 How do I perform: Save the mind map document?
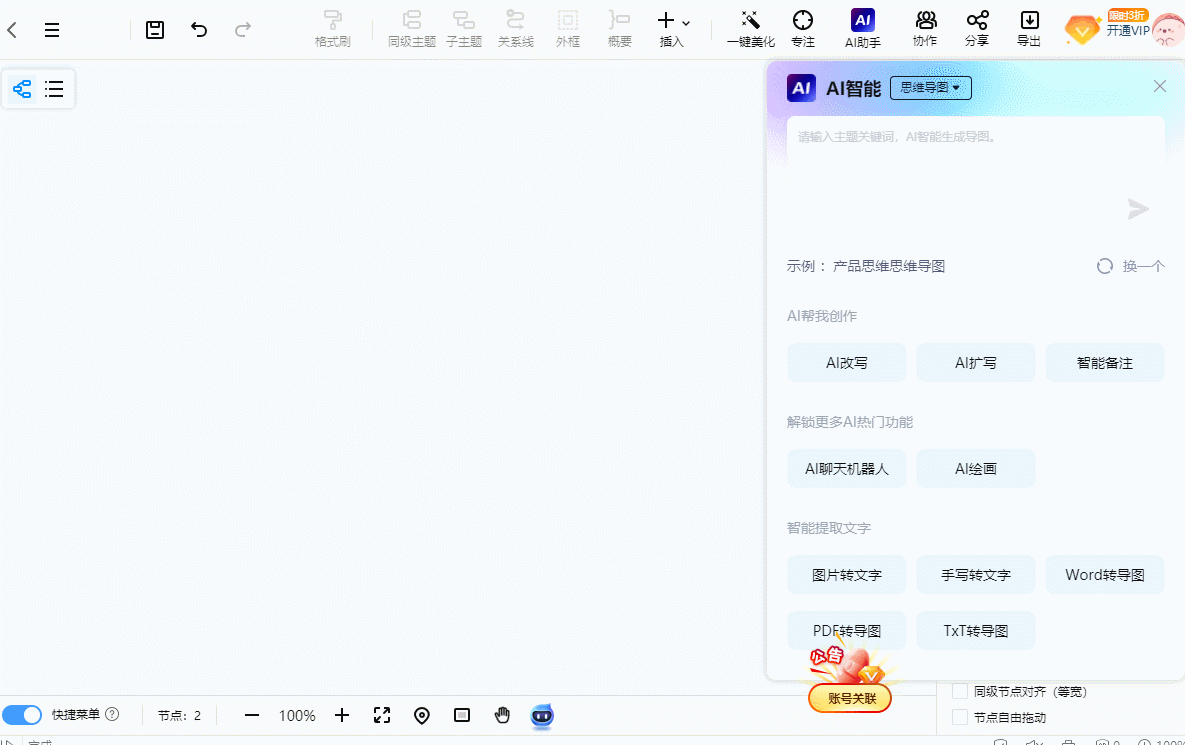(155, 30)
